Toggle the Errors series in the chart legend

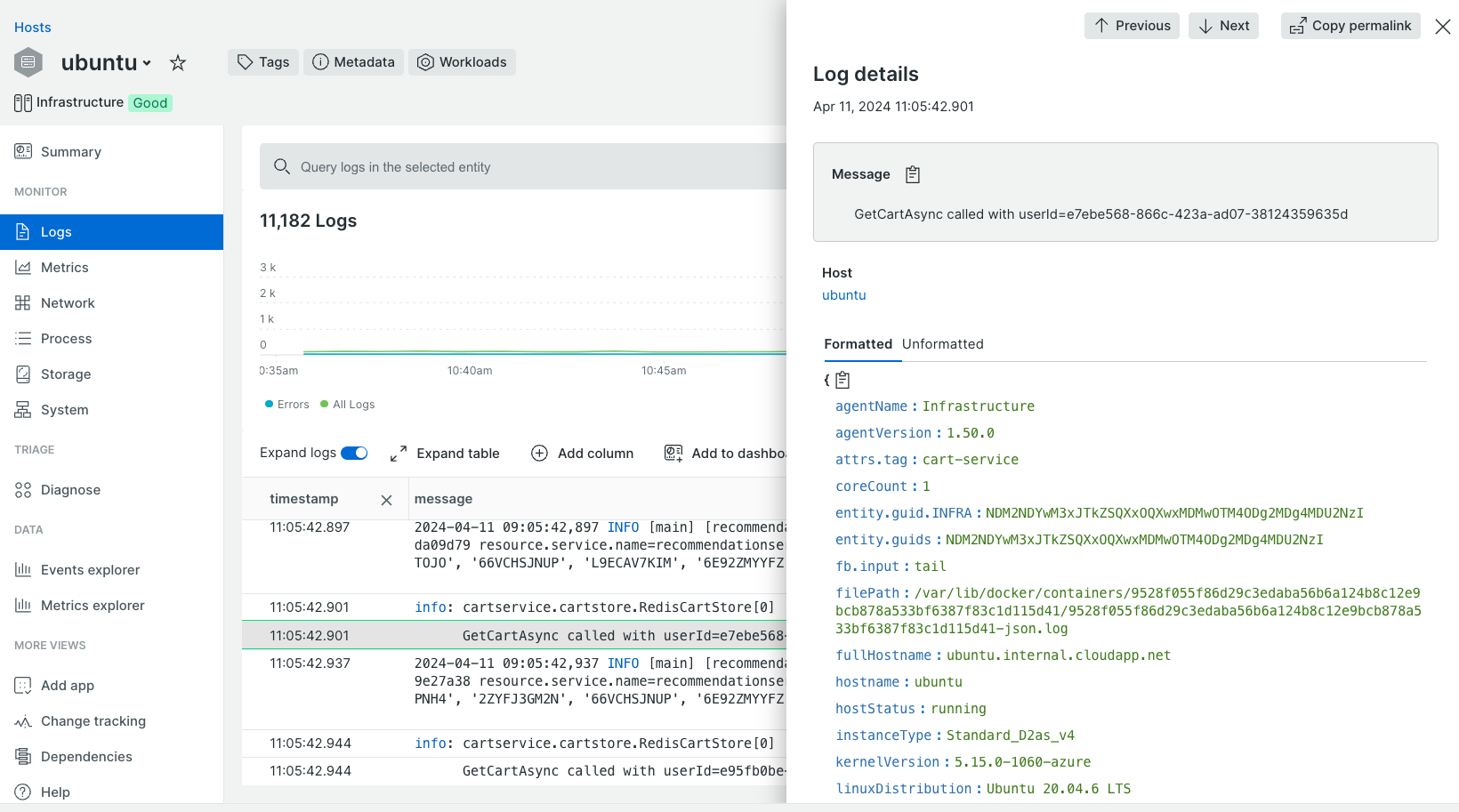tap(286, 404)
